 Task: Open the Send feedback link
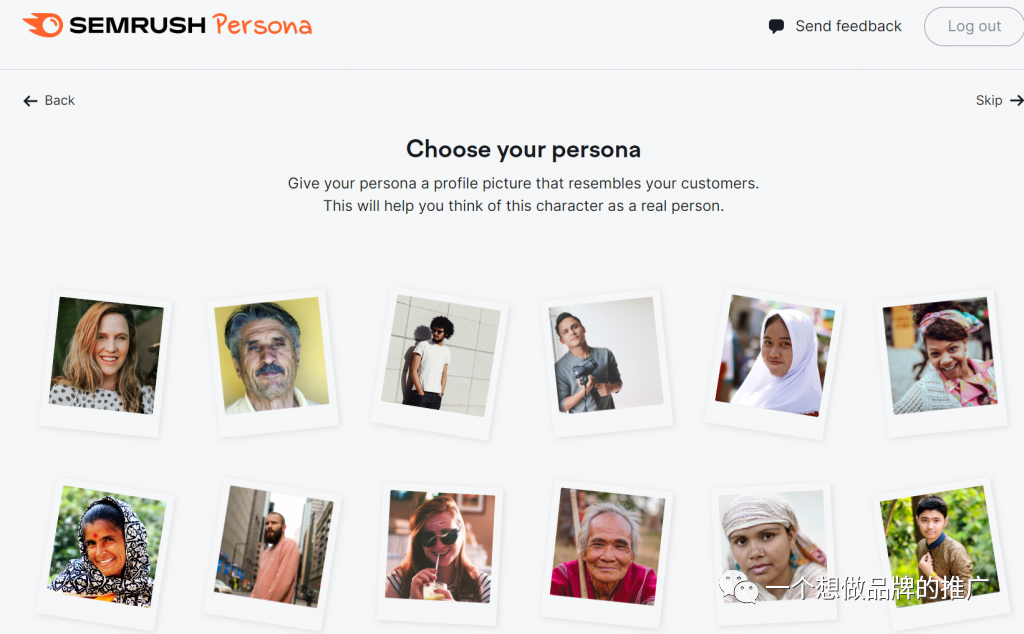[x=848, y=26]
